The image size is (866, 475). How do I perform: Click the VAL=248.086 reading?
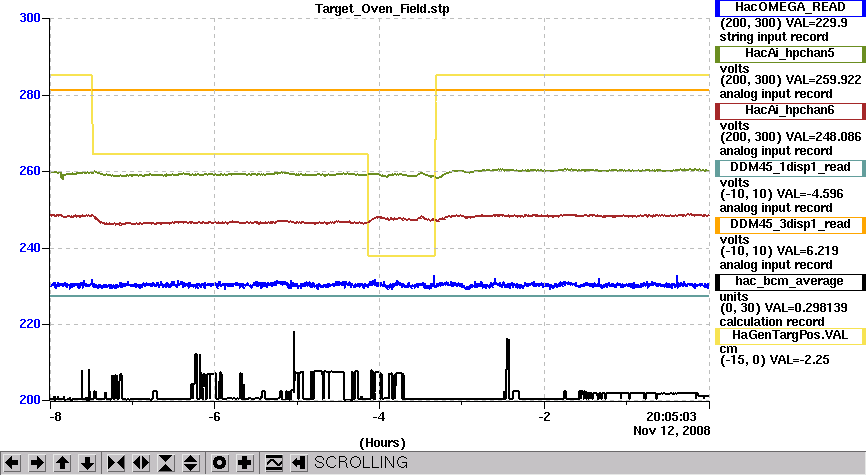(823, 137)
